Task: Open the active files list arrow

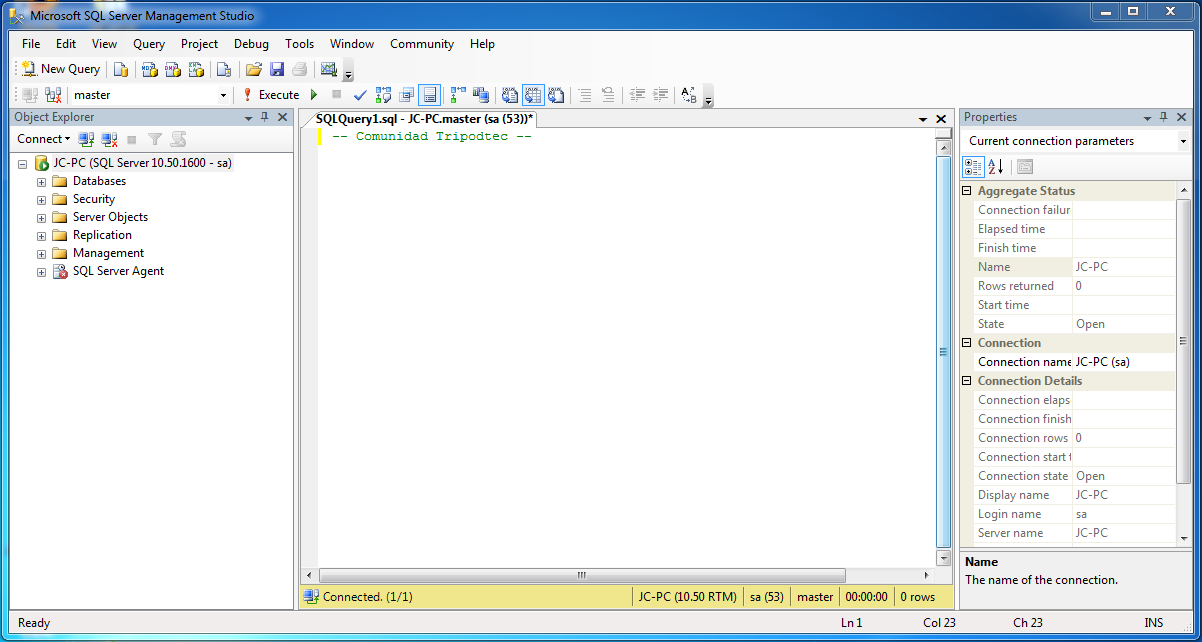Action: tap(923, 119)
